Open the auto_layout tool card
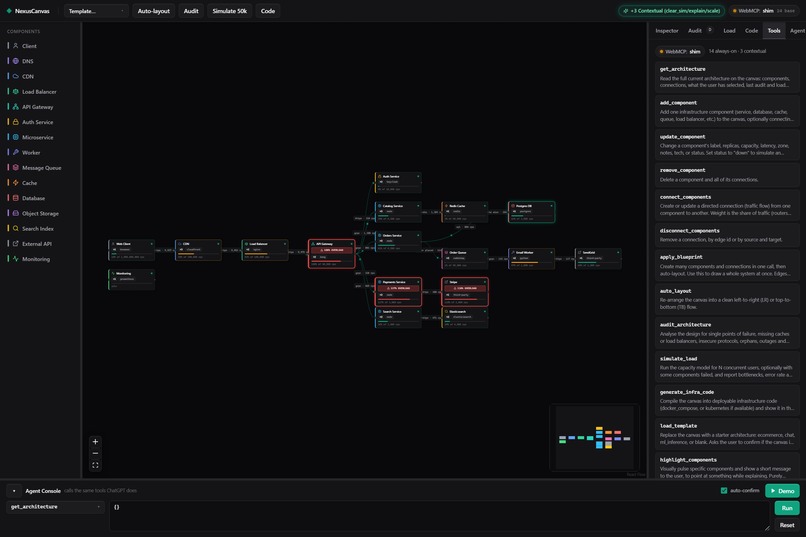 pyautogui.click(x=727, y=299)
